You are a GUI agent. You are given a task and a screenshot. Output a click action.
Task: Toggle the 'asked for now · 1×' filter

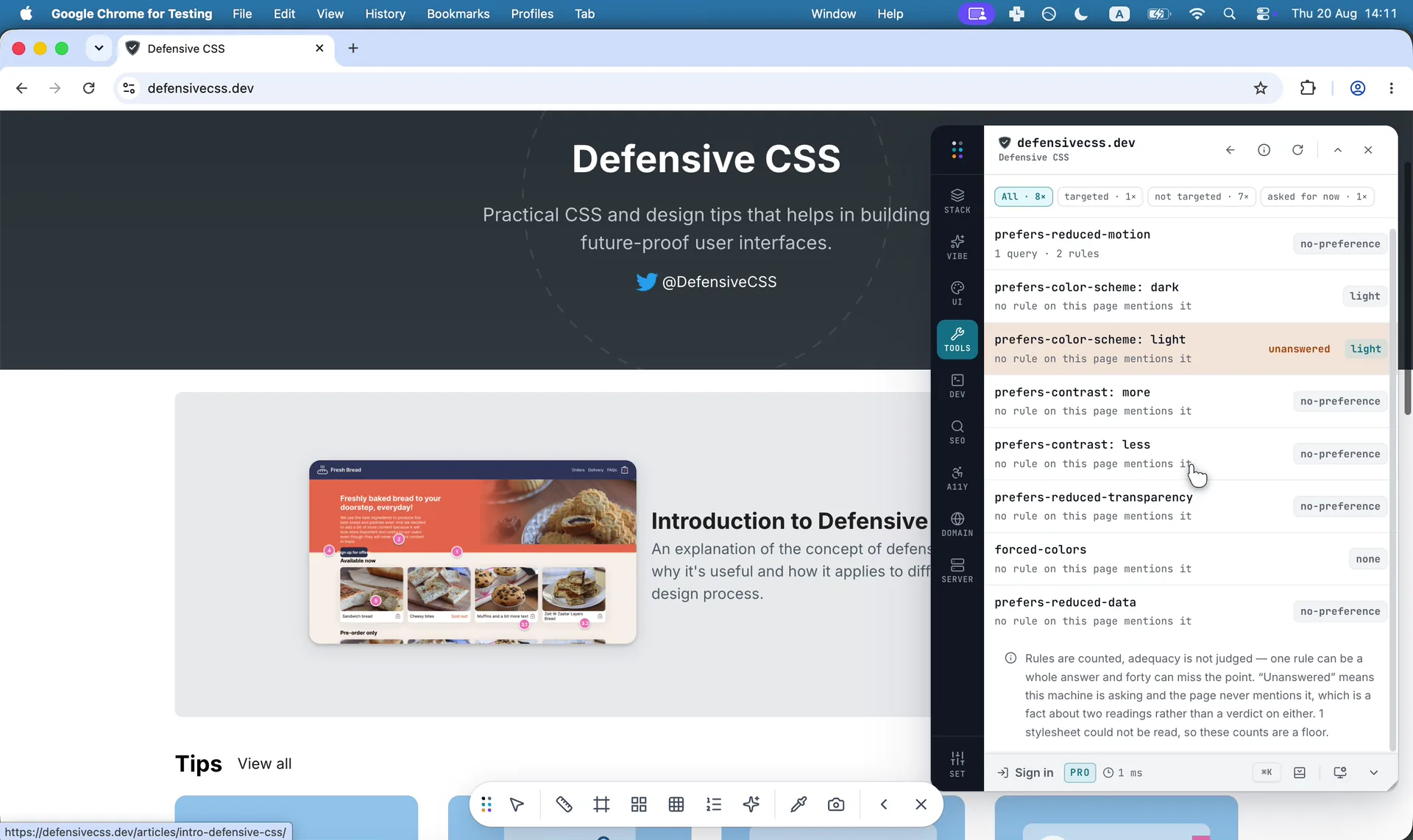point(1317,196)
